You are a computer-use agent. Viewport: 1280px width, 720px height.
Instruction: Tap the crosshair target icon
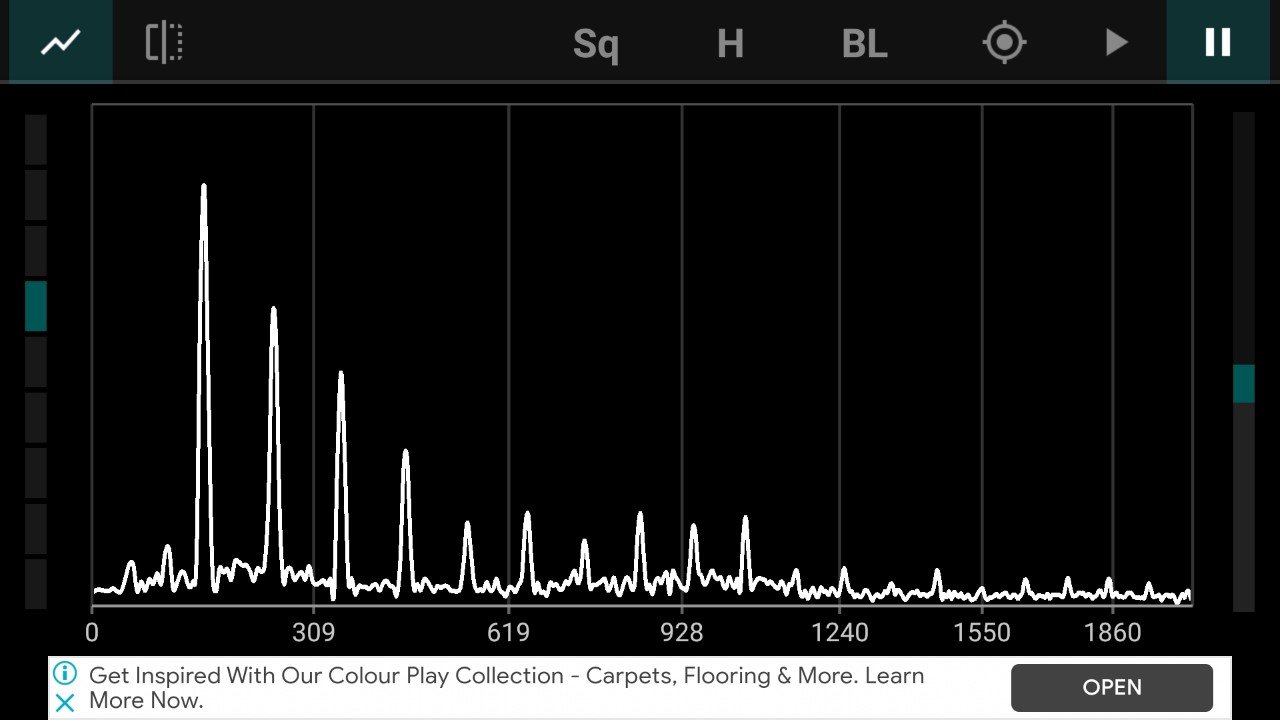(1004, 43)
